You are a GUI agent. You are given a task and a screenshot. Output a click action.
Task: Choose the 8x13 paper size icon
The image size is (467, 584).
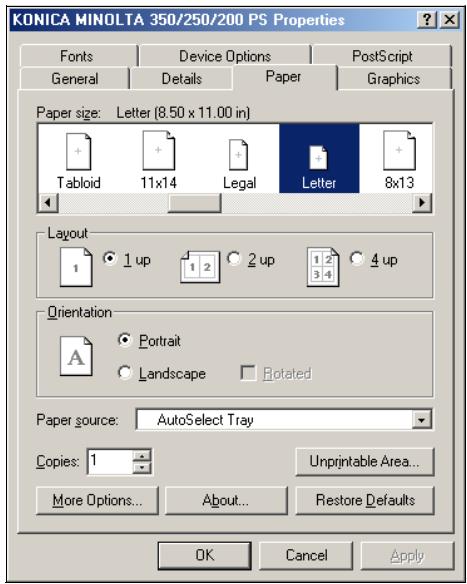coord(399,150)
